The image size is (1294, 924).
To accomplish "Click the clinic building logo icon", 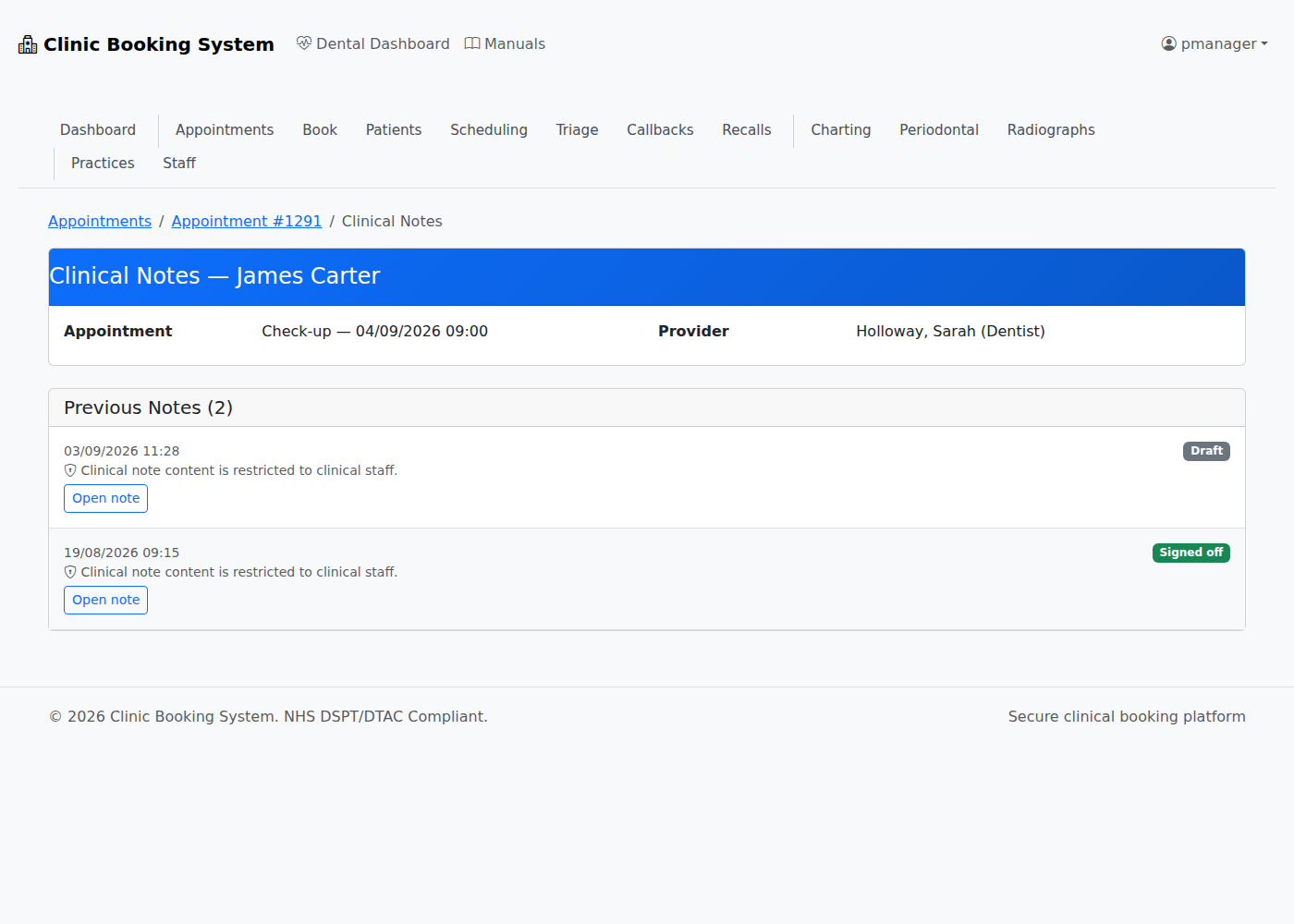I will click(x=28, y=44).
